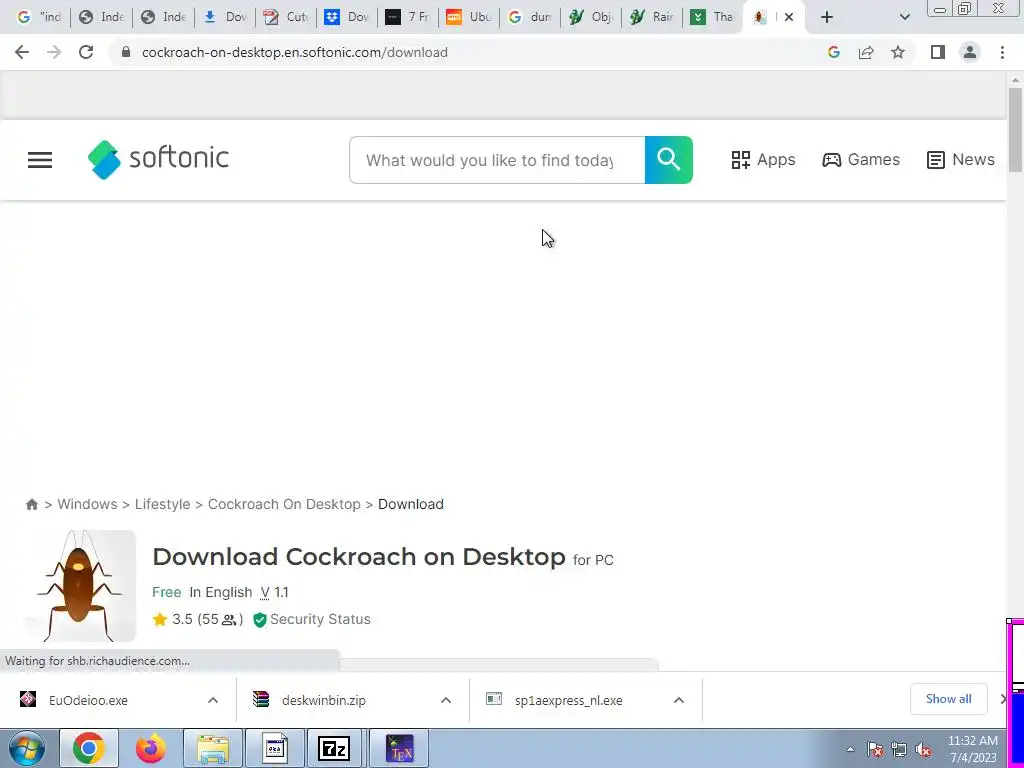The image size is (1024, 768).
Task: Expand options for sp1aexpress_nl.exe download
Action: click(x=679, y=700)
